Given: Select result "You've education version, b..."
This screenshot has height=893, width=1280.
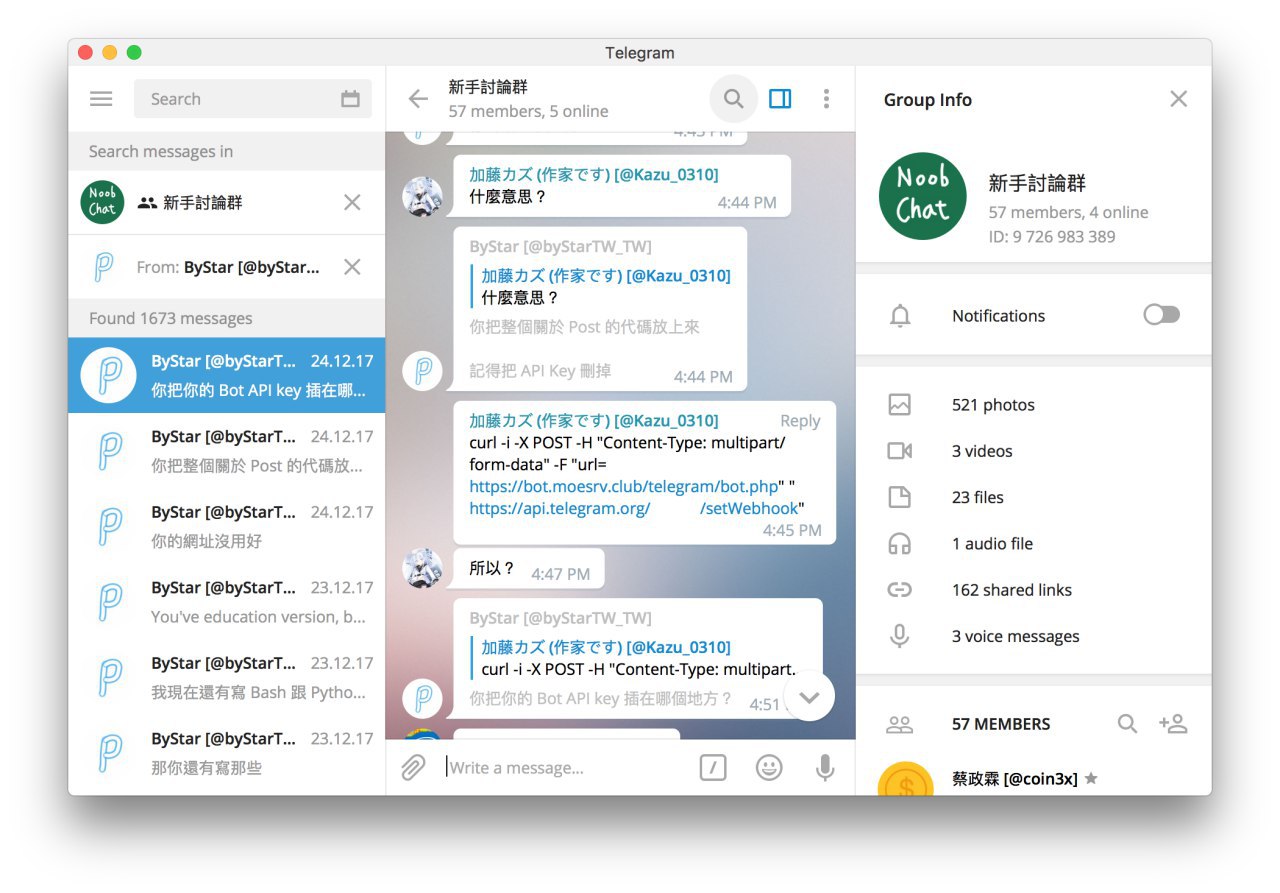Looking at the screenshot, I should click(x=226, y=602).
